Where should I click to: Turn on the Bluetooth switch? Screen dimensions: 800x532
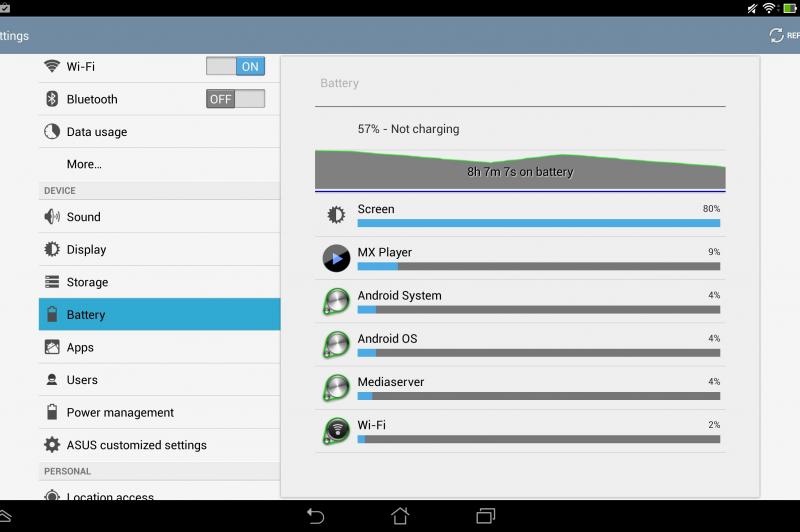[x=235, y=99]
